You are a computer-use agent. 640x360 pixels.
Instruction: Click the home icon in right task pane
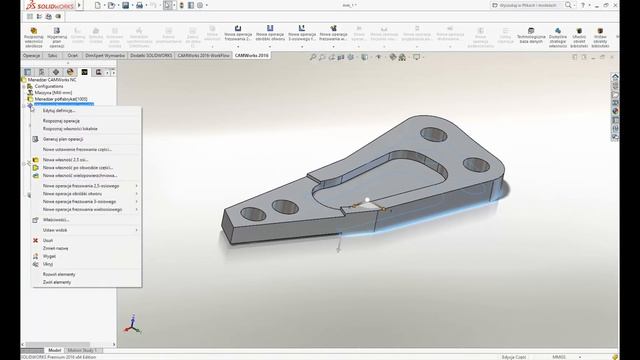point(615,77)
